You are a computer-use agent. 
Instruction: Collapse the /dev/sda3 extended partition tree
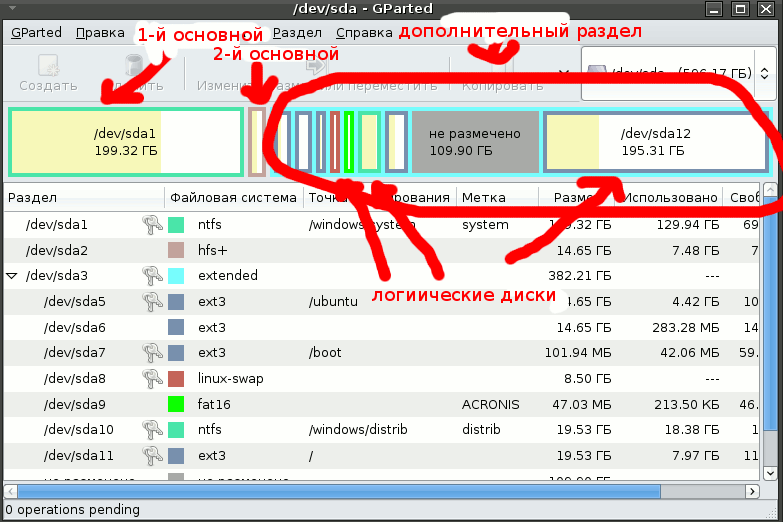coord(12,275)
